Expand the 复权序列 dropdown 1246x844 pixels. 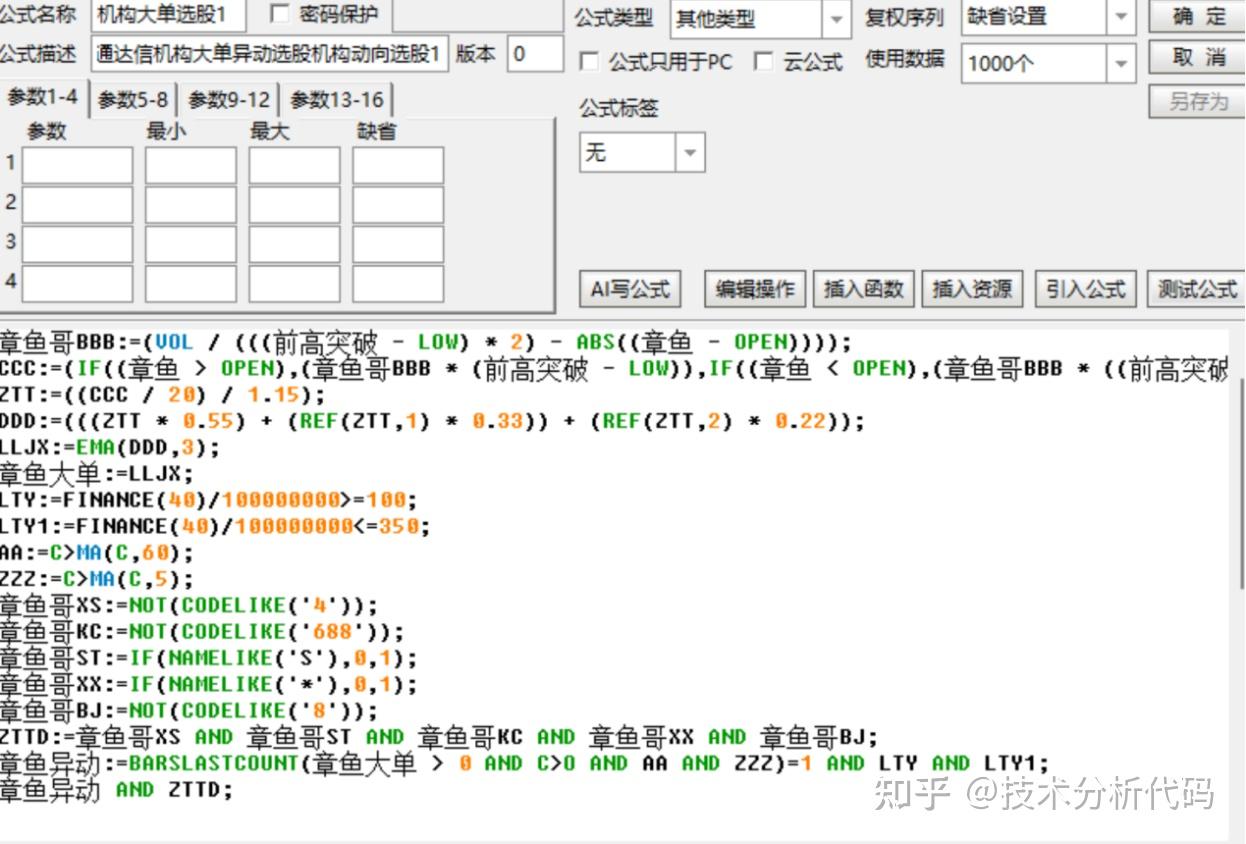(1121, 17)
